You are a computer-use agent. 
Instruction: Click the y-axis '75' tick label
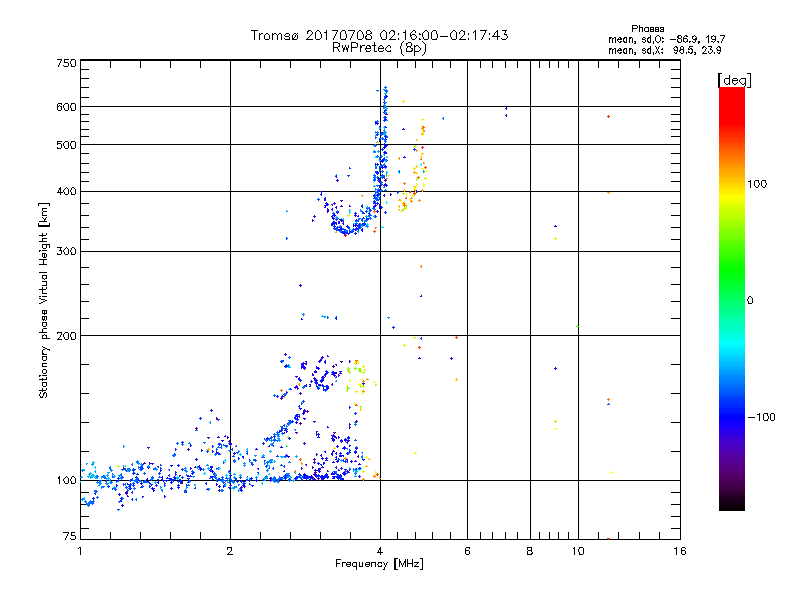pos(70,536)
